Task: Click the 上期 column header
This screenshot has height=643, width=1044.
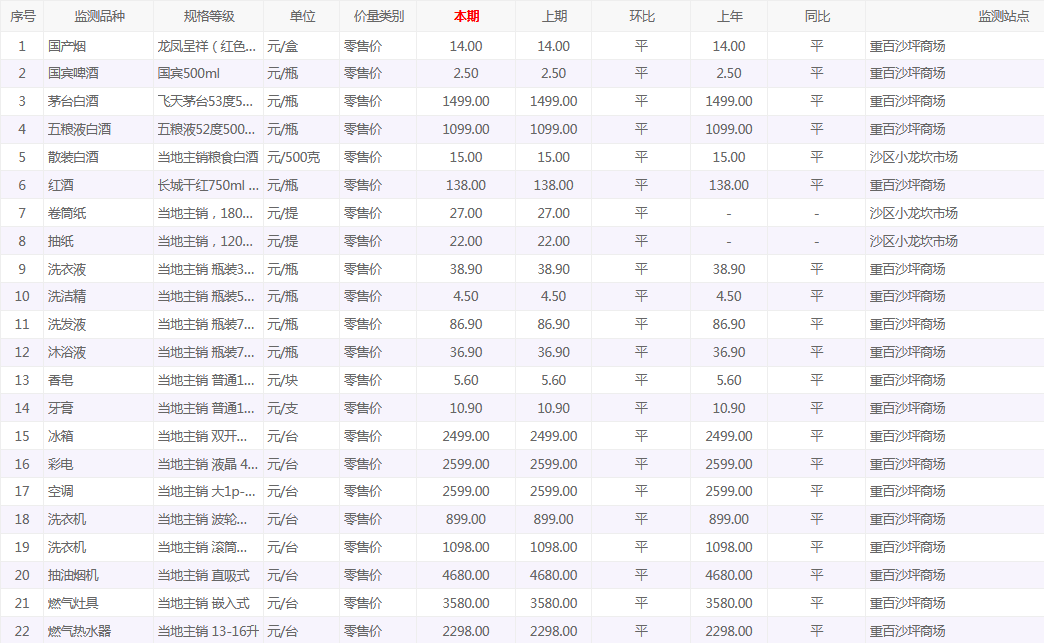Action: click(554, 16)
